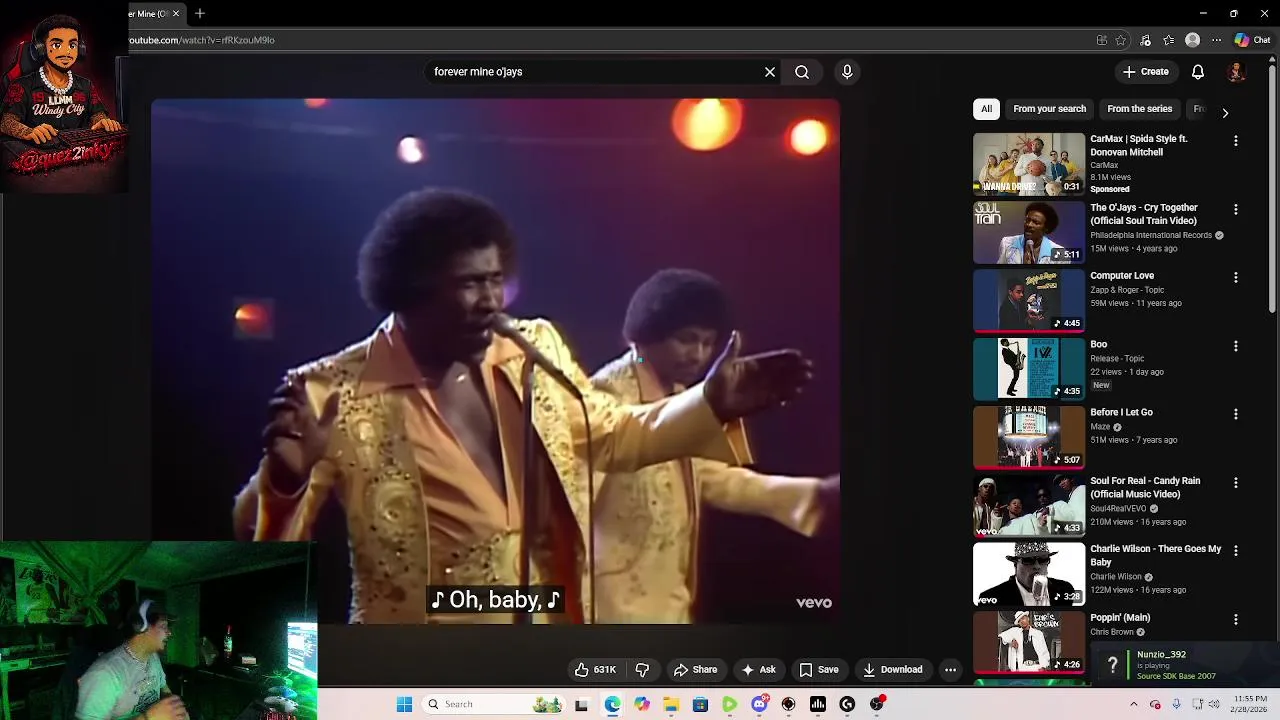Screen dimensions: 1280x720
Task: Clear the YouTube search box text
Action: click(x=770, y=72)
